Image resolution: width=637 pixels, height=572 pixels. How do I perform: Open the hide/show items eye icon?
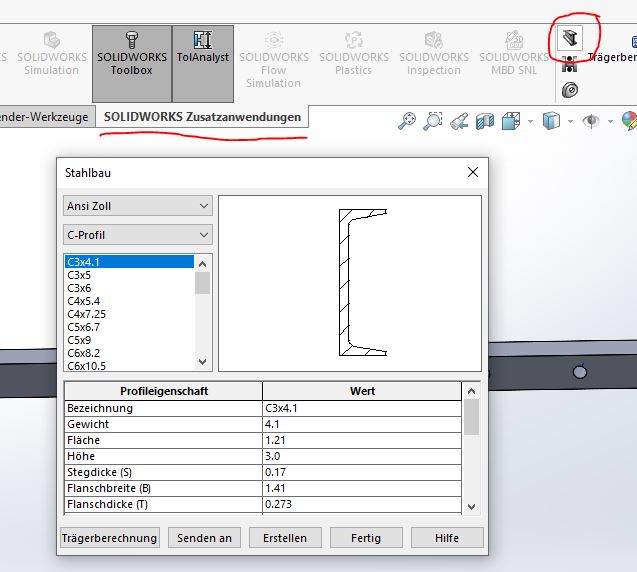tap(592, 121)
